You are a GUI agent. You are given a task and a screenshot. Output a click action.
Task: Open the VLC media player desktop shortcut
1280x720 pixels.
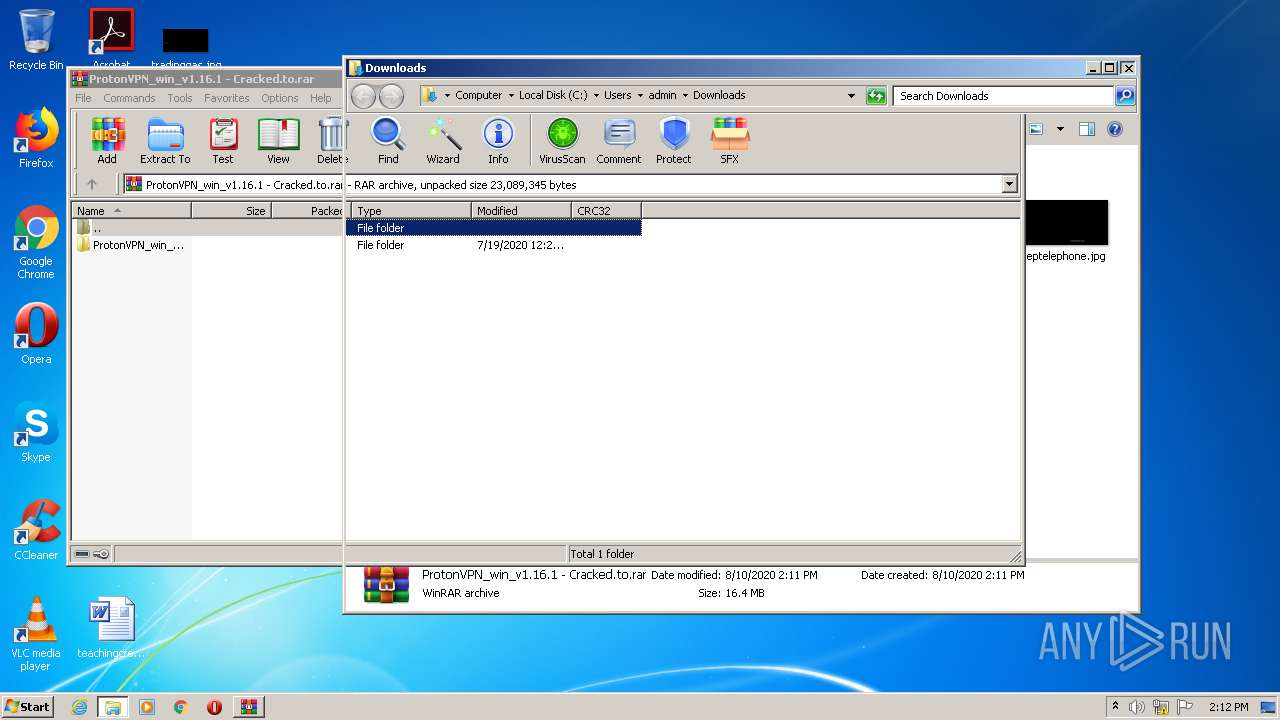[x=36, y=634]
